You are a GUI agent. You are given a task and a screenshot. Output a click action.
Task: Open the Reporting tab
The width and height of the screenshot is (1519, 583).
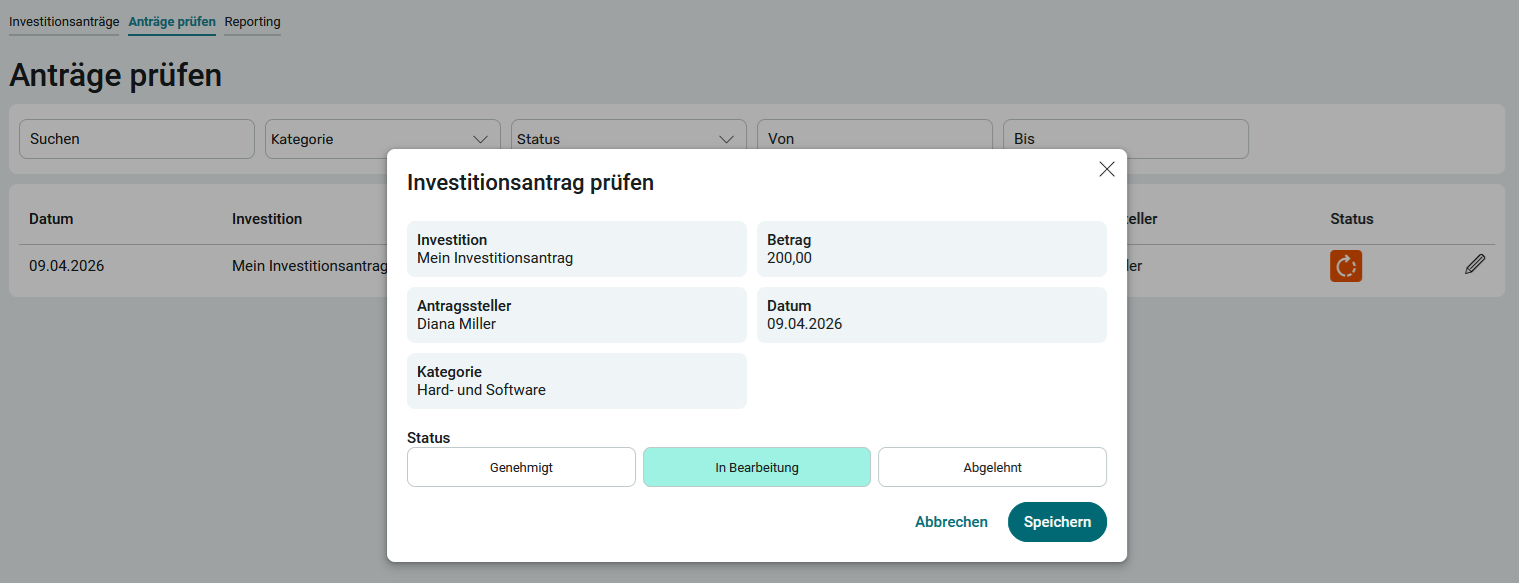pos(252,22)
